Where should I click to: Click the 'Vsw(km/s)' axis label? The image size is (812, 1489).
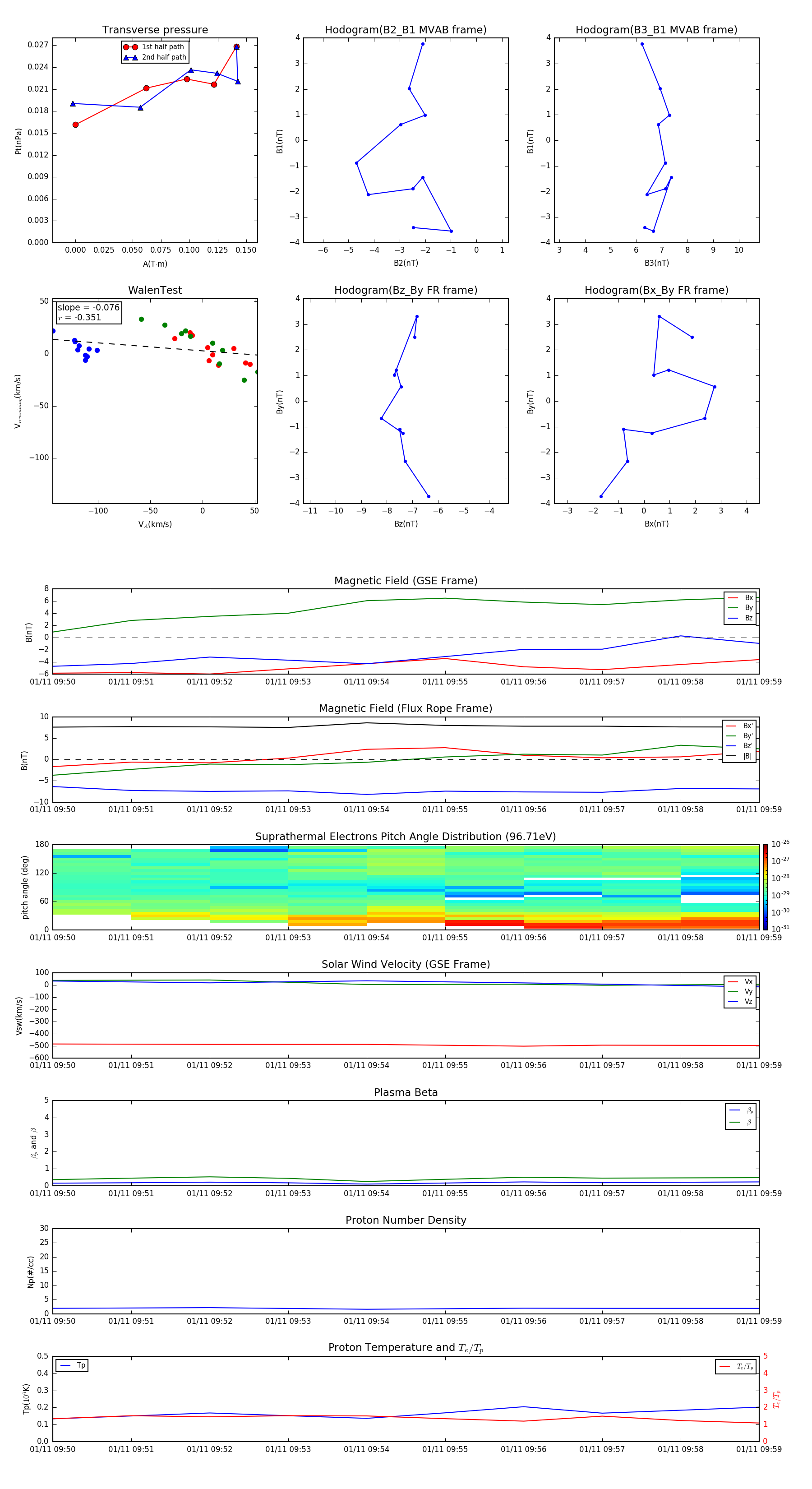(19, 1016)
